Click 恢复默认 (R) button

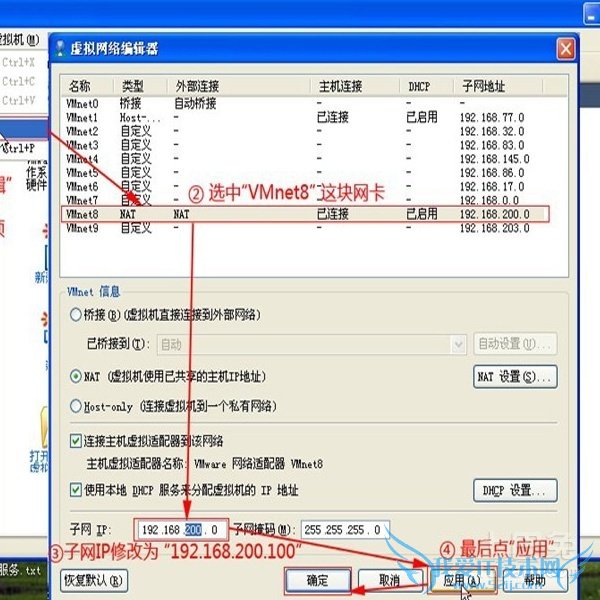(x=94, y=580)
